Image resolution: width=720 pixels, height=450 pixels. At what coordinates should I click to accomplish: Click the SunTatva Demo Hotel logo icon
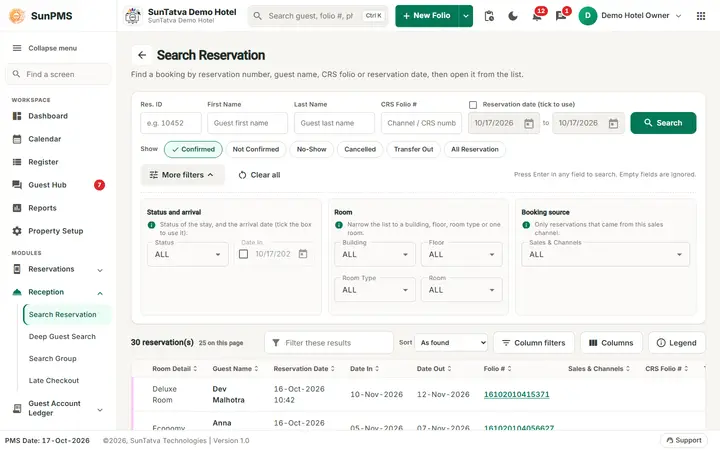click(x=133, y=16)
